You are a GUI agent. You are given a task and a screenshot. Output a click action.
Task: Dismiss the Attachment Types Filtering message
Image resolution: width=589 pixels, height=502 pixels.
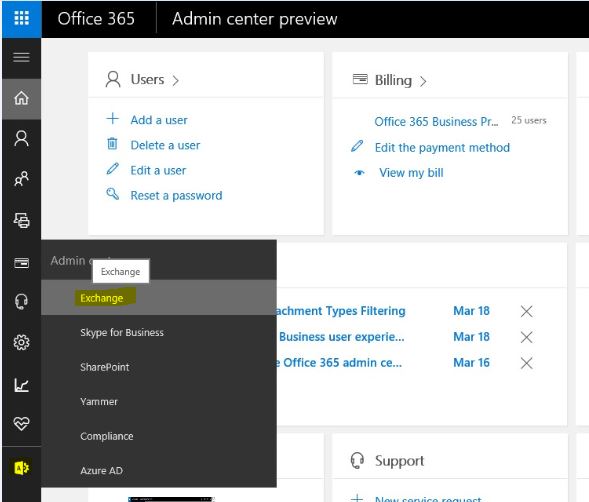tap(526, 311)
